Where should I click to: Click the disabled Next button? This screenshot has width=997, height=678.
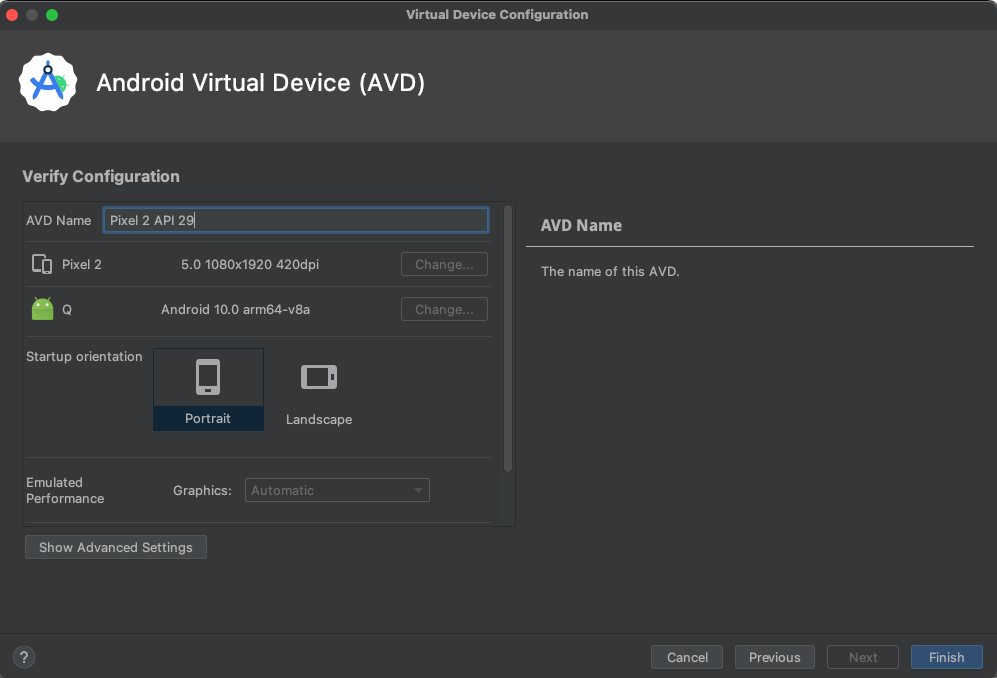tap(863, 657)
